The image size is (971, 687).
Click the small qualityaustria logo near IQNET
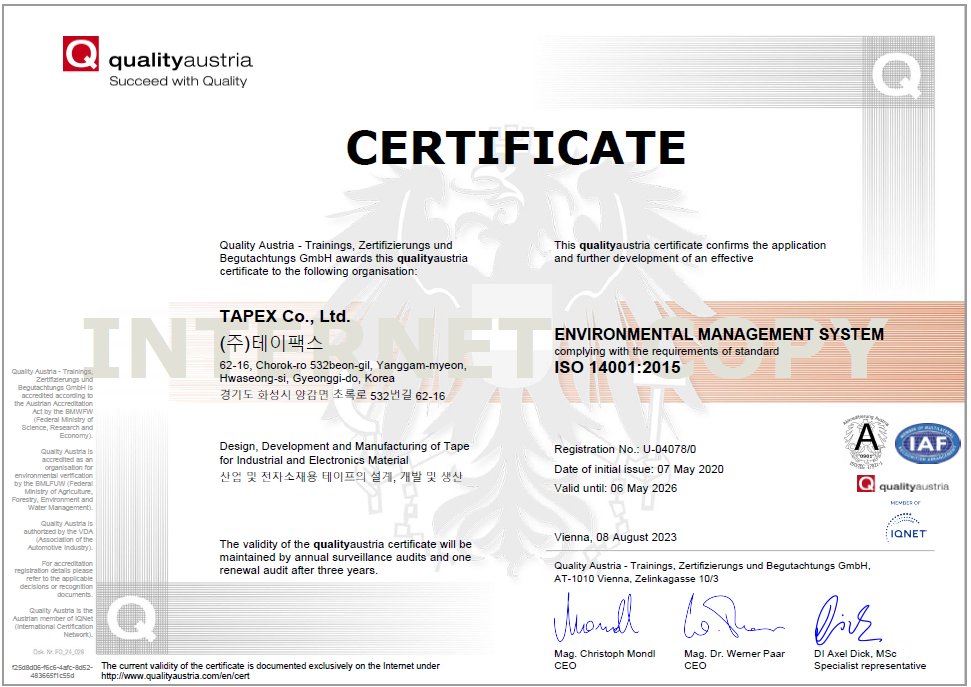(903, 484)
